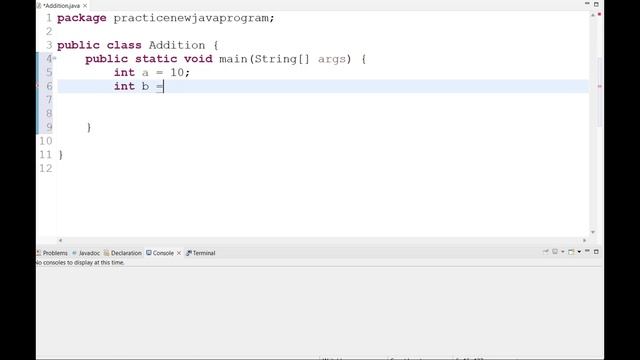
Task: Click variable 'b' on line 6
Action: [x=145, y=86]
